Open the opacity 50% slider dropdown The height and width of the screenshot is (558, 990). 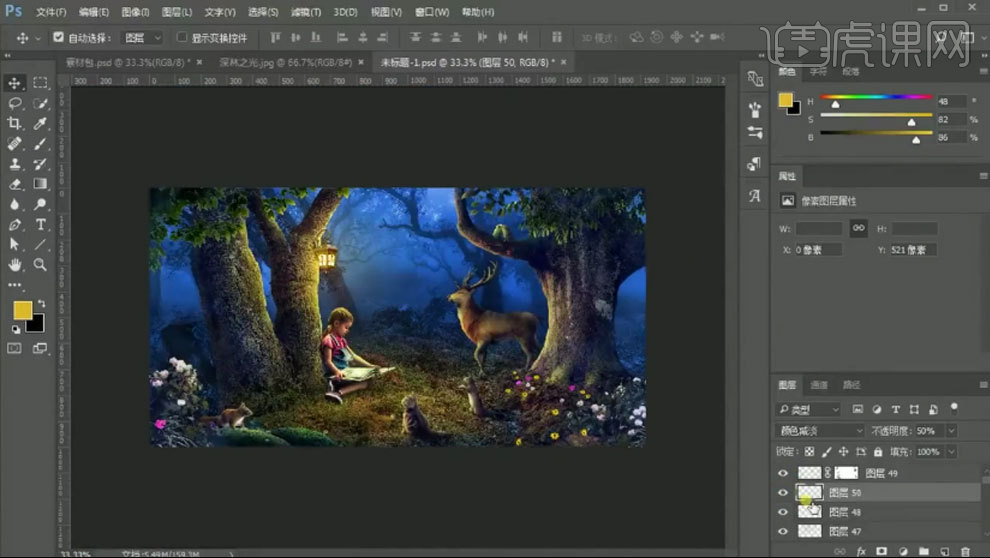[x=951, y=430]
